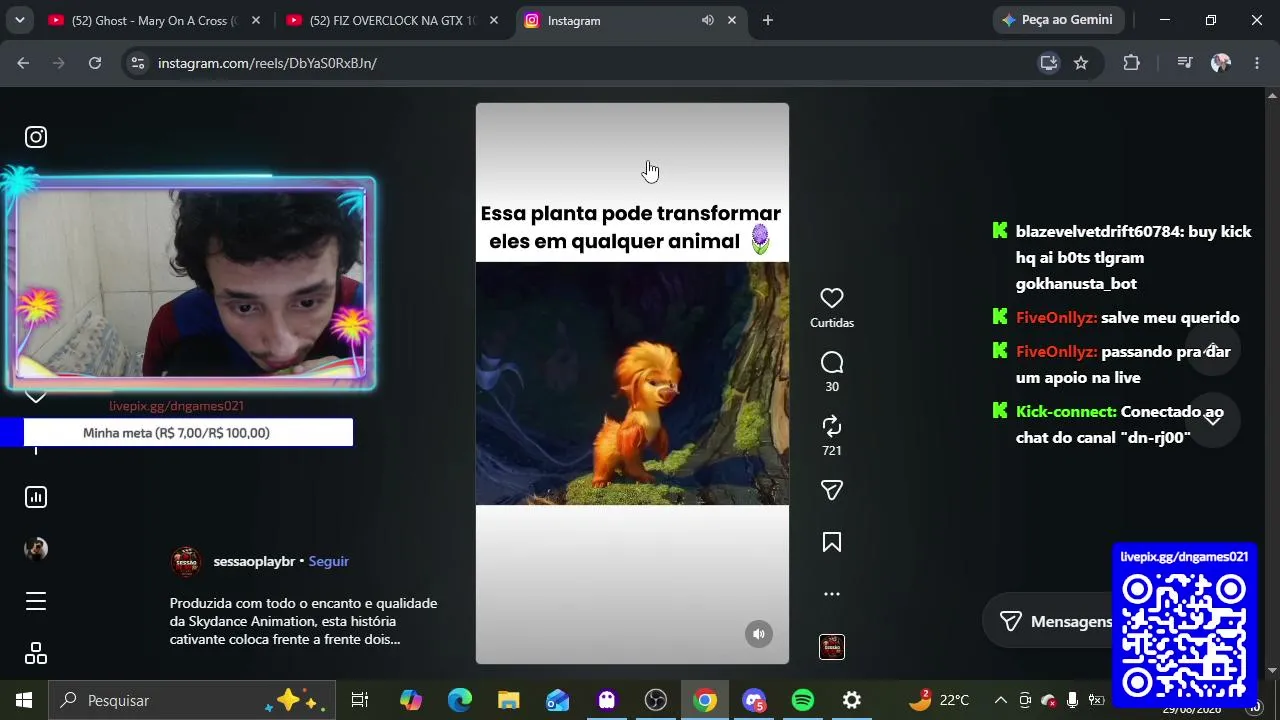This screenshot has height=720, width=1280.
Task: Close the Ghost - Mary On A Cross tab
Action: [x=256, y=20]
